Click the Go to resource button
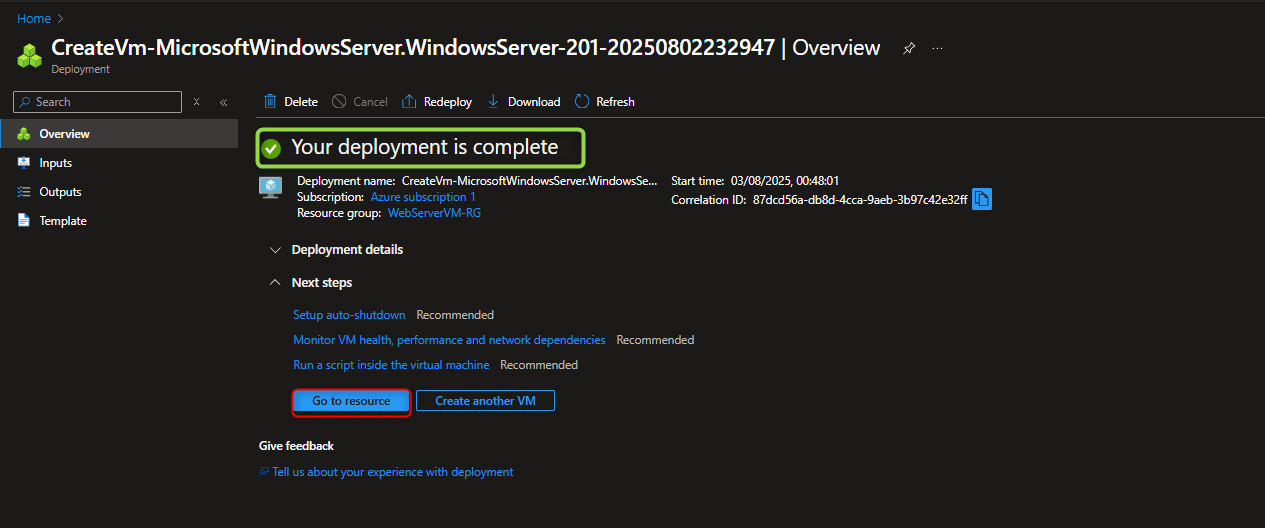The image size is (1265, 528). 351,401
